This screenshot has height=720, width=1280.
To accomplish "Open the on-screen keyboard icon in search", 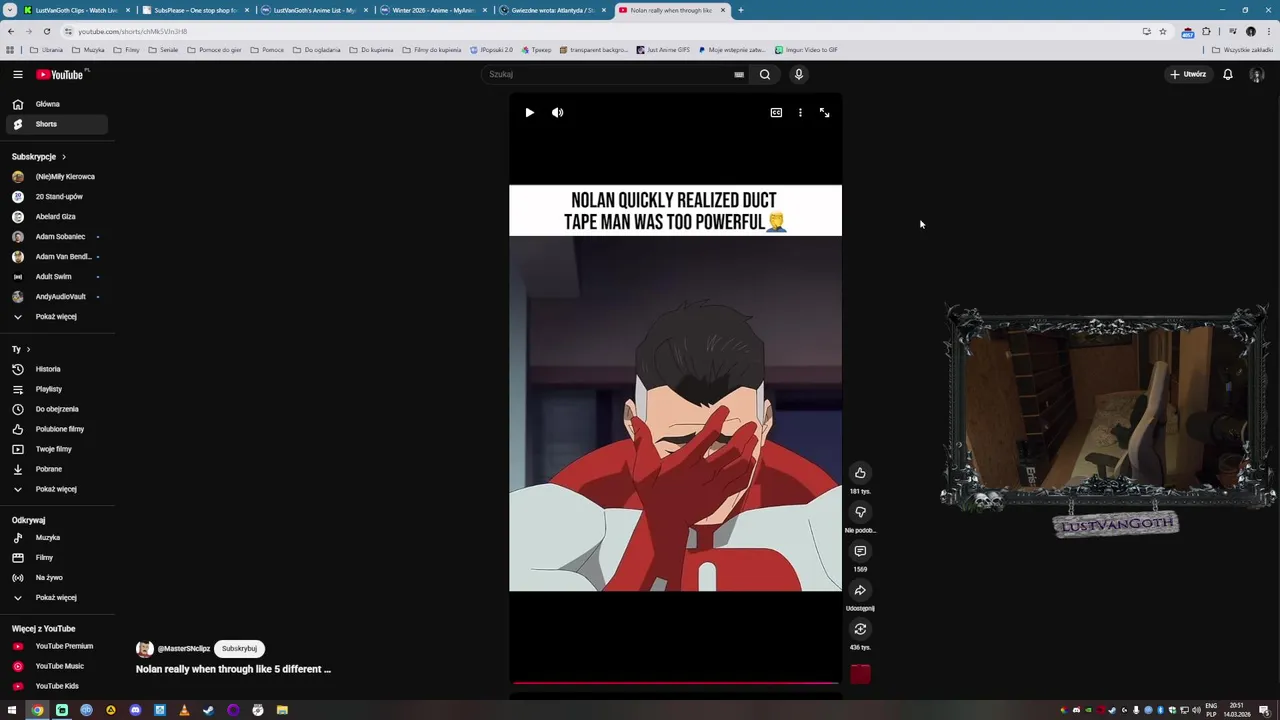I will point(739,74).
